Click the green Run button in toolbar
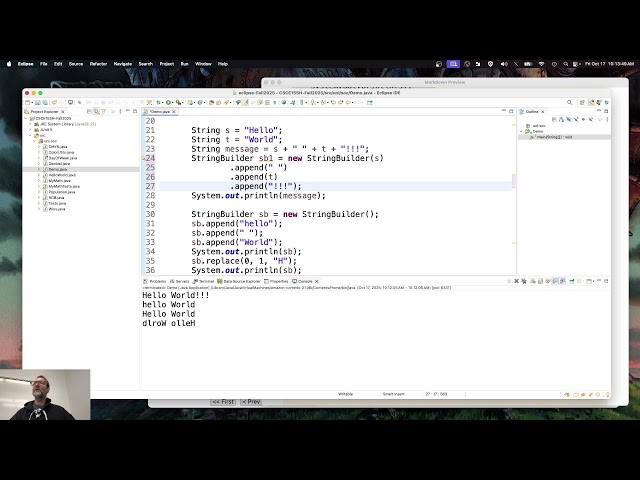Screen dimensions: 640x480 click(168, 102)
